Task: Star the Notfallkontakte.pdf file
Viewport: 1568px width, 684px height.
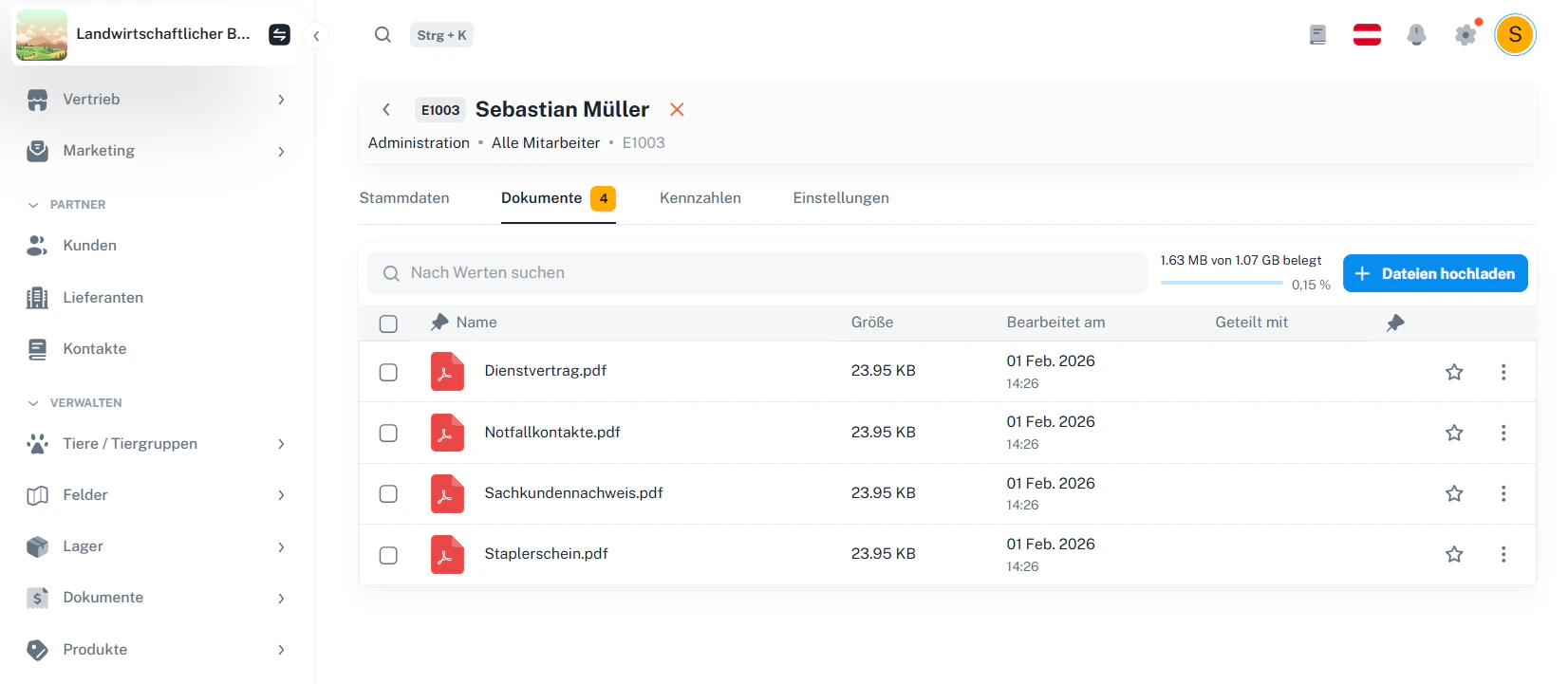Action: (1454, 433)
